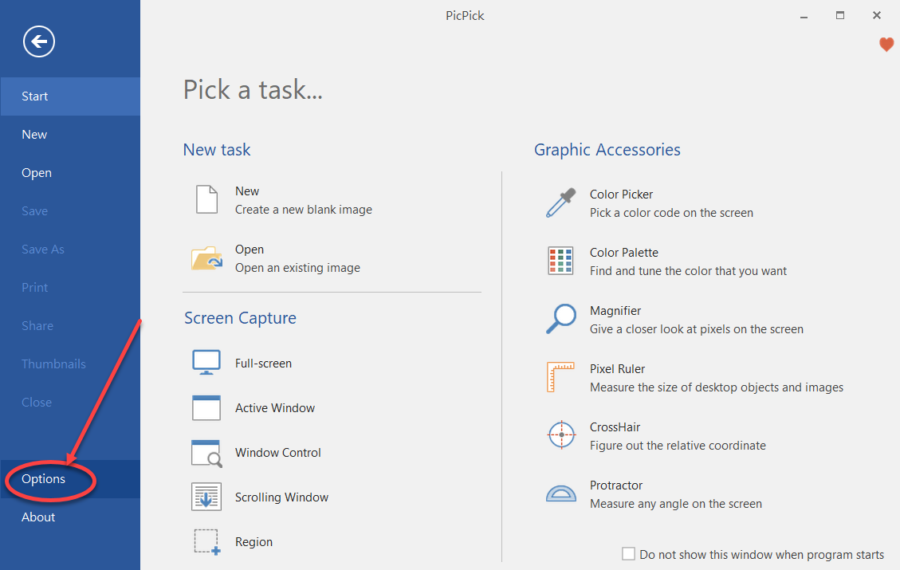Start Full-screen capture monitor icon

pos(206,363)
